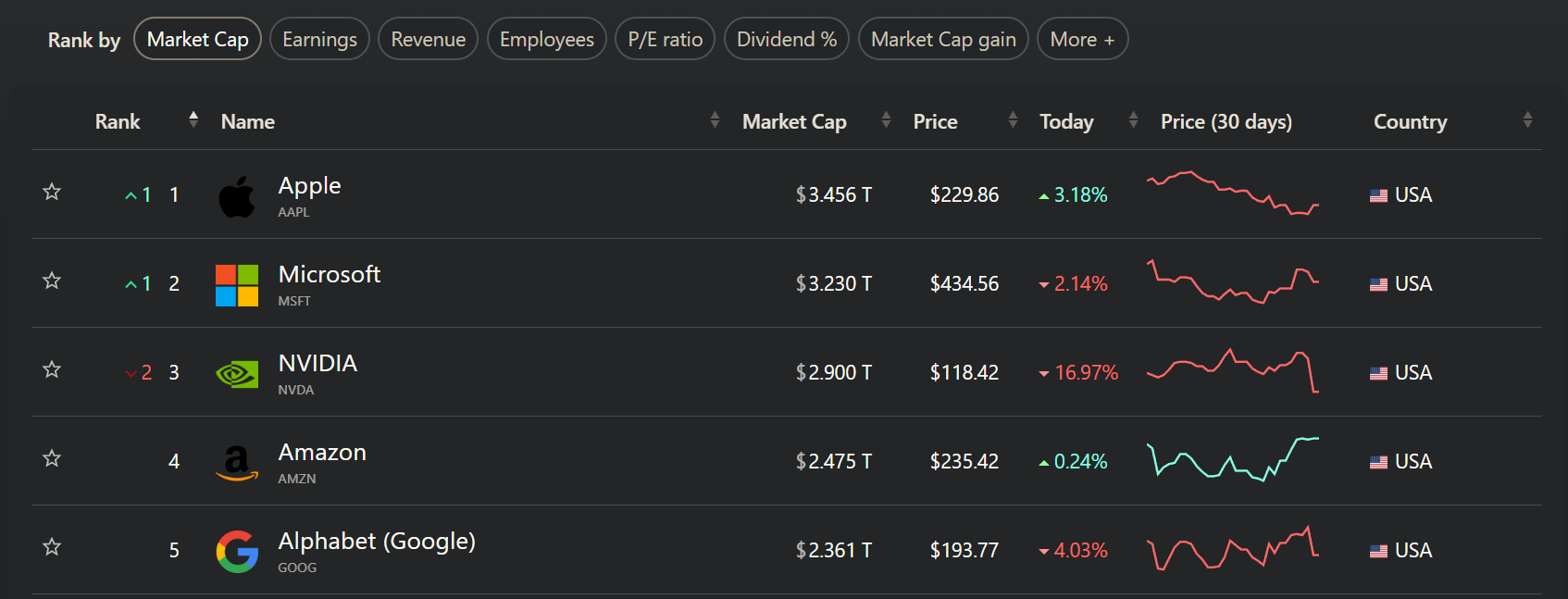This screenshot has width=1568, height=599.
Task: Rank companies by Earnings
Action: coord(320,39)
